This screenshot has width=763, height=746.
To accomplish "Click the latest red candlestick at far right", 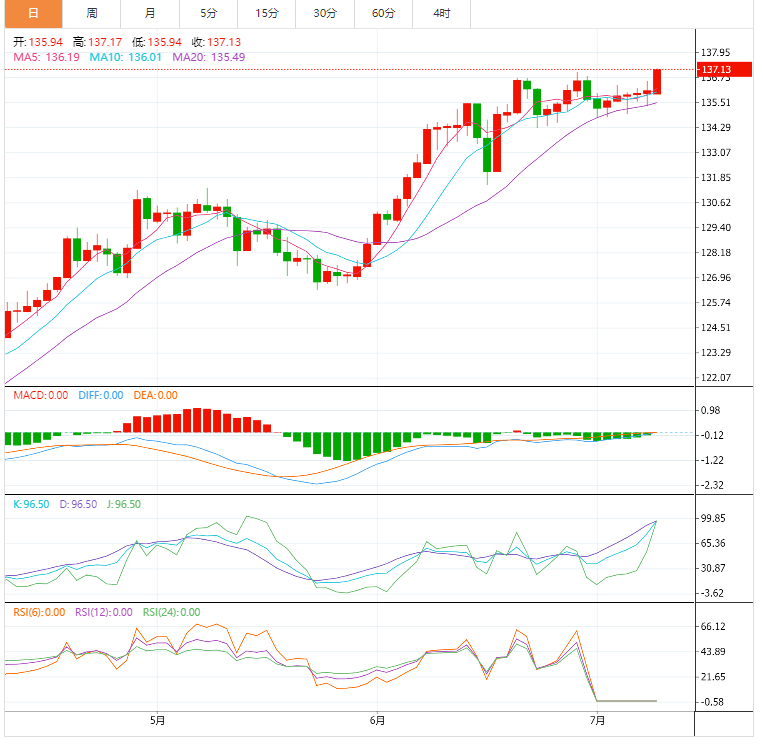I will (x=657, y=82).
